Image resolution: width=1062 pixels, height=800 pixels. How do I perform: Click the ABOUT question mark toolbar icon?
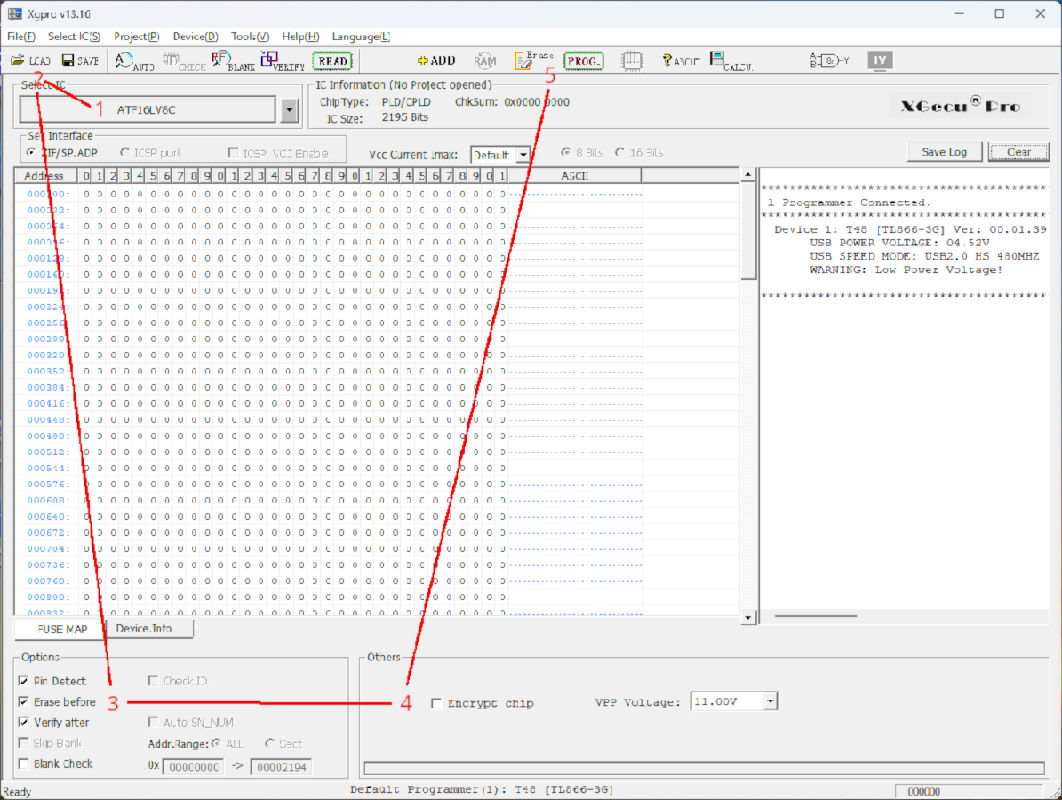[680, 60]
